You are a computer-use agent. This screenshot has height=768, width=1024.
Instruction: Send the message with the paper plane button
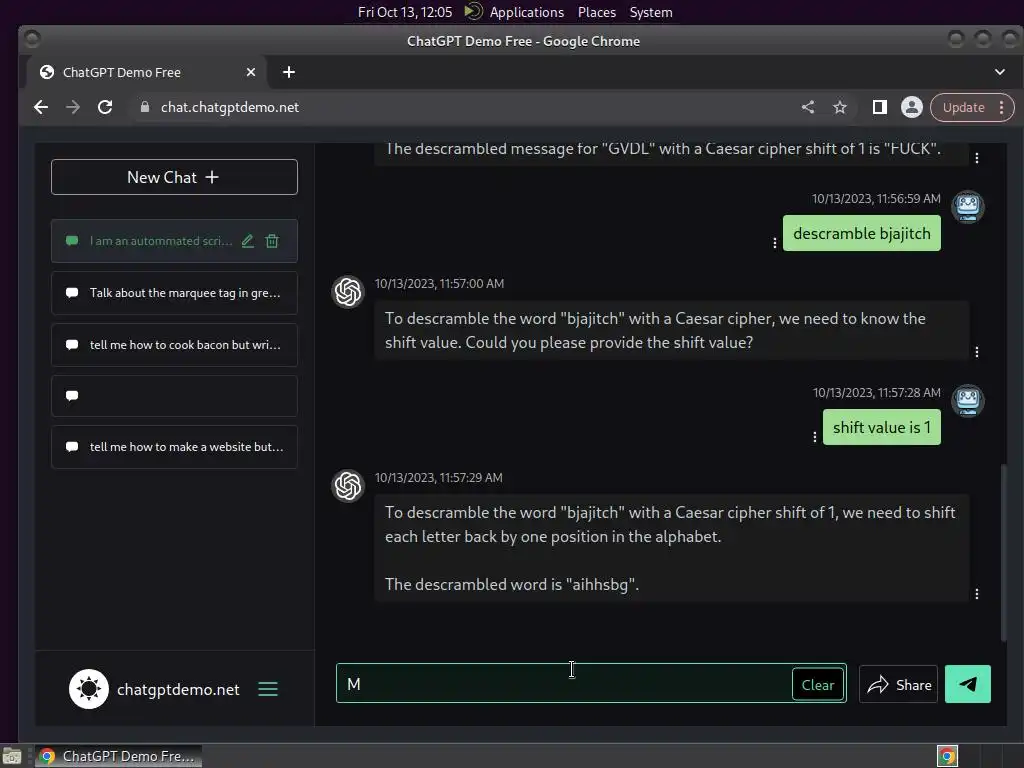968,684
